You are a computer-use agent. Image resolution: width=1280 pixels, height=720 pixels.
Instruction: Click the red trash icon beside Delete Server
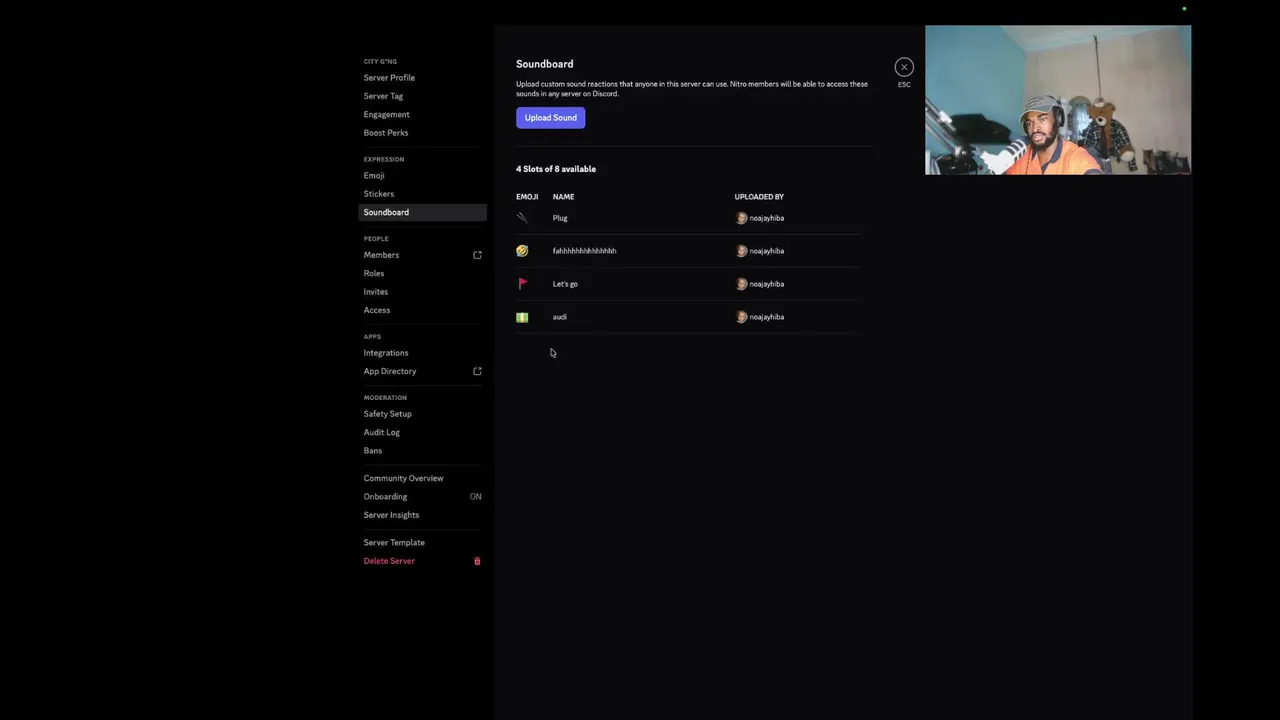[x=477, y=561]
